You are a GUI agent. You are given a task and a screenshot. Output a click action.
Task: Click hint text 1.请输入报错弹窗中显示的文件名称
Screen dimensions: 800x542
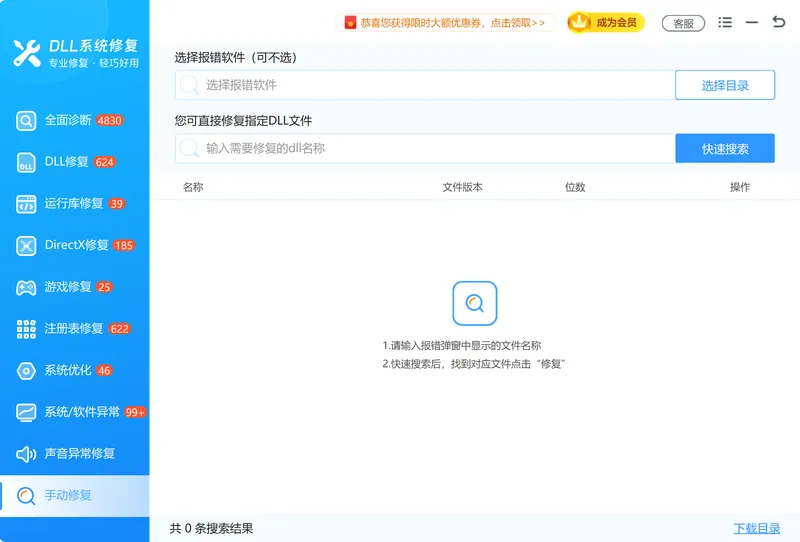[462, 346]
